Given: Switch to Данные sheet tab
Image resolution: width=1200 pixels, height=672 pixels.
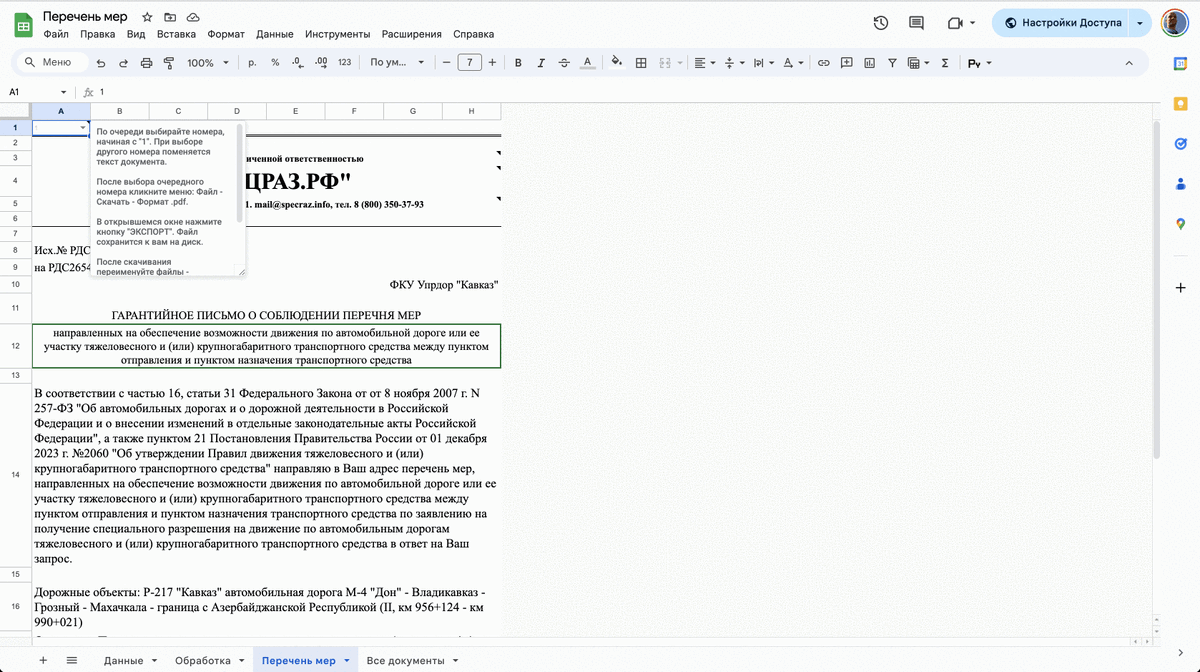Looking at the screenshot, I should click(x=130, y=660).
